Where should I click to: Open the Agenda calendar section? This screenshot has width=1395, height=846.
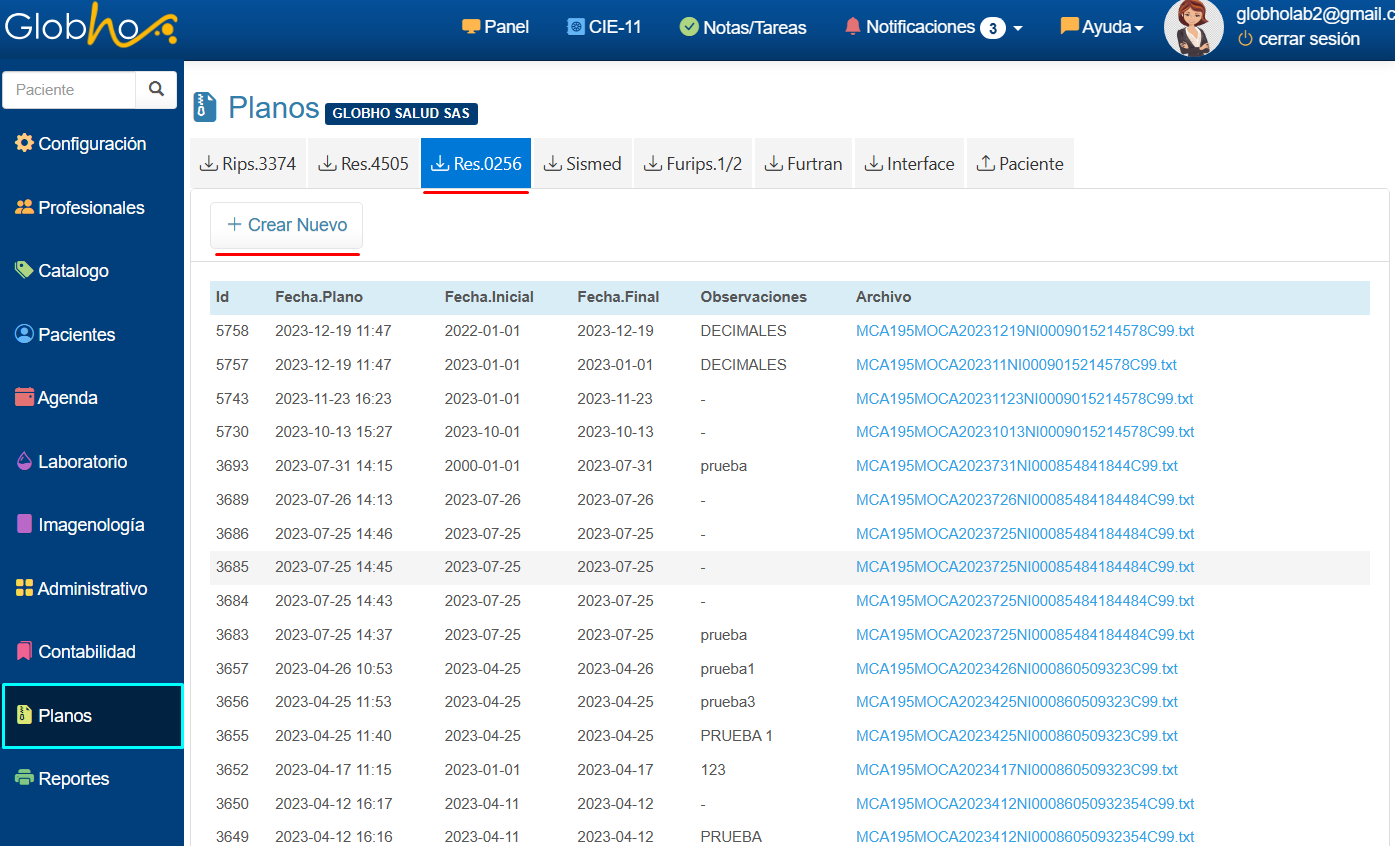[57, 398]
